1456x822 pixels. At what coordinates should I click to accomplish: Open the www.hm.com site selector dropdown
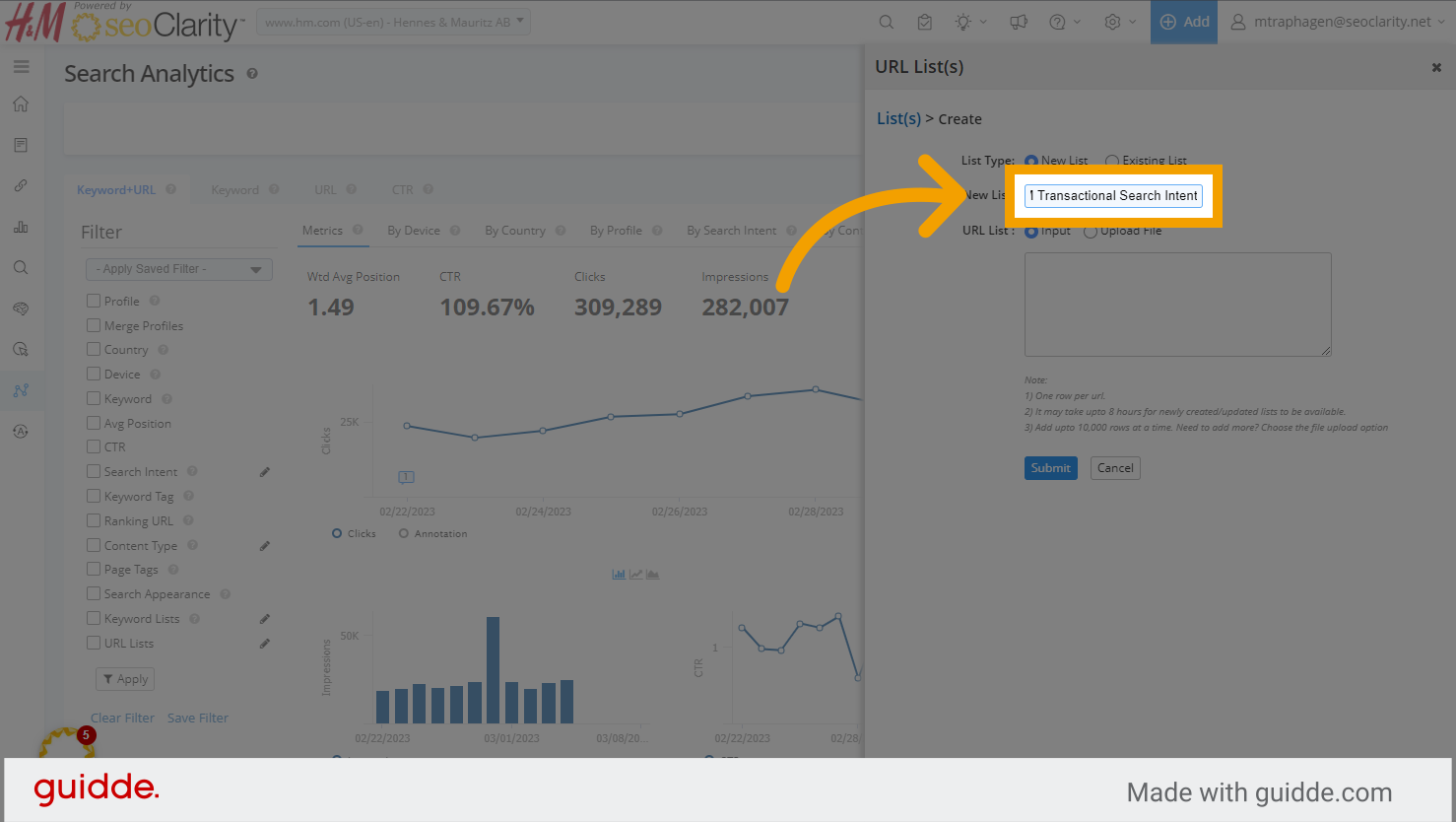point(393,22)
